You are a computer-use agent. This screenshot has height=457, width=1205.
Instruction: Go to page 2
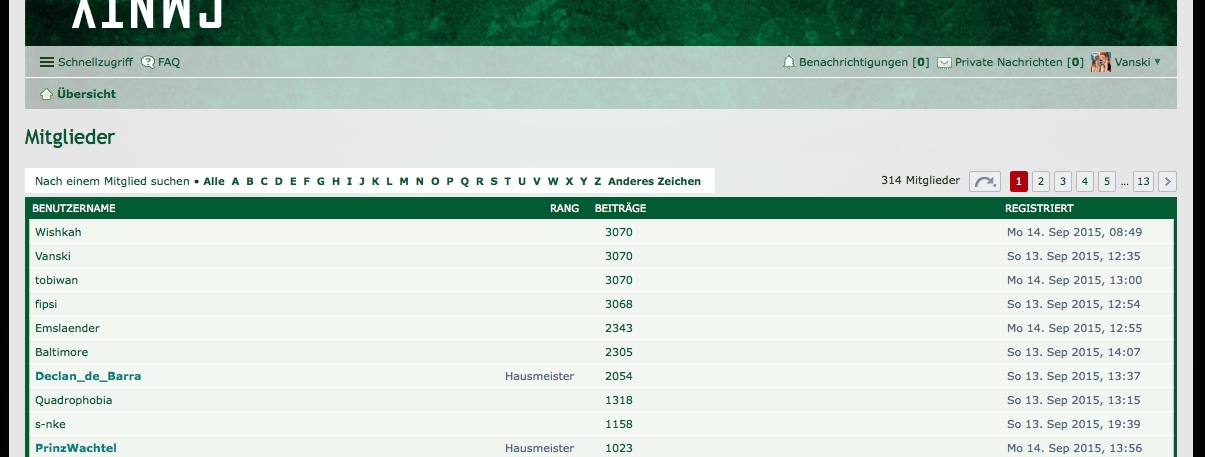pos(1041,181)
